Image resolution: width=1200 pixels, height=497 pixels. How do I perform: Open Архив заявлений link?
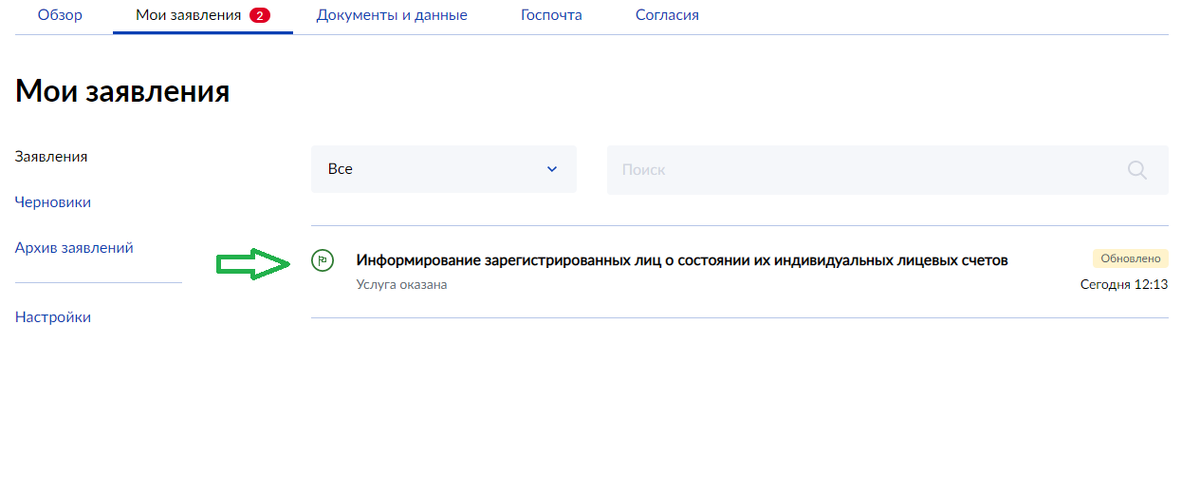click(74, 248)
